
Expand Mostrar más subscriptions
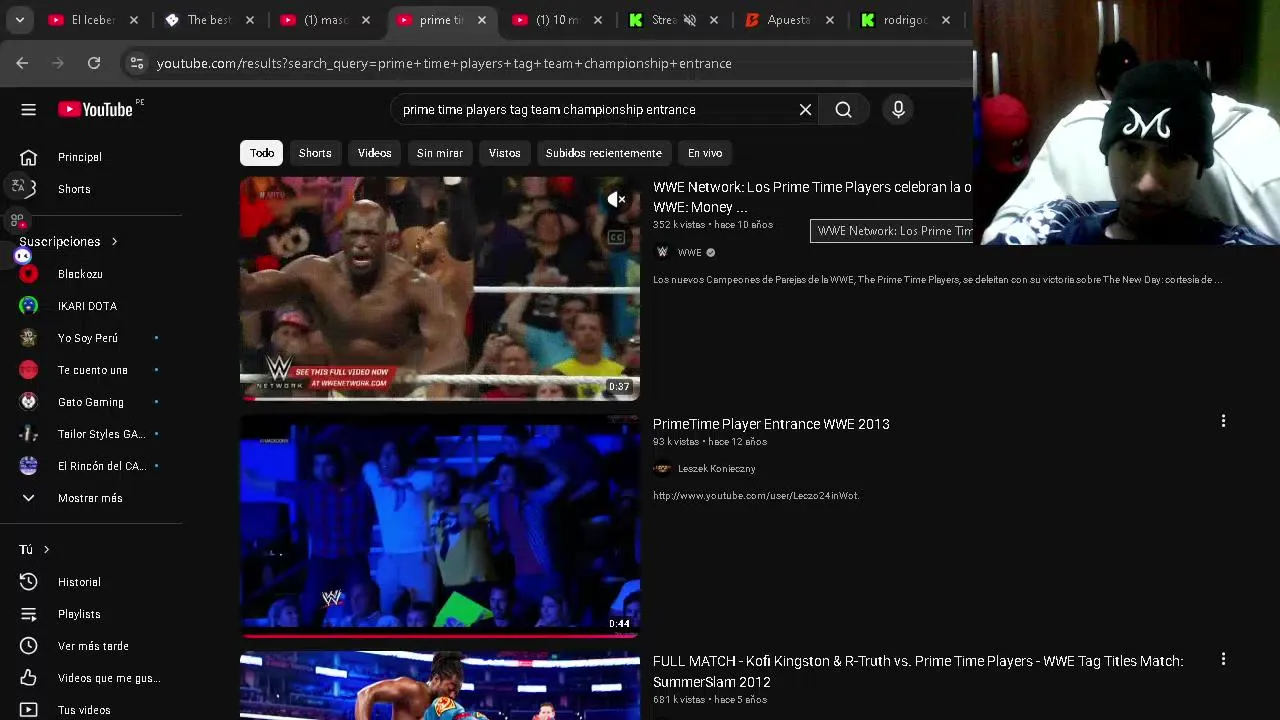(x=91, y=498)
